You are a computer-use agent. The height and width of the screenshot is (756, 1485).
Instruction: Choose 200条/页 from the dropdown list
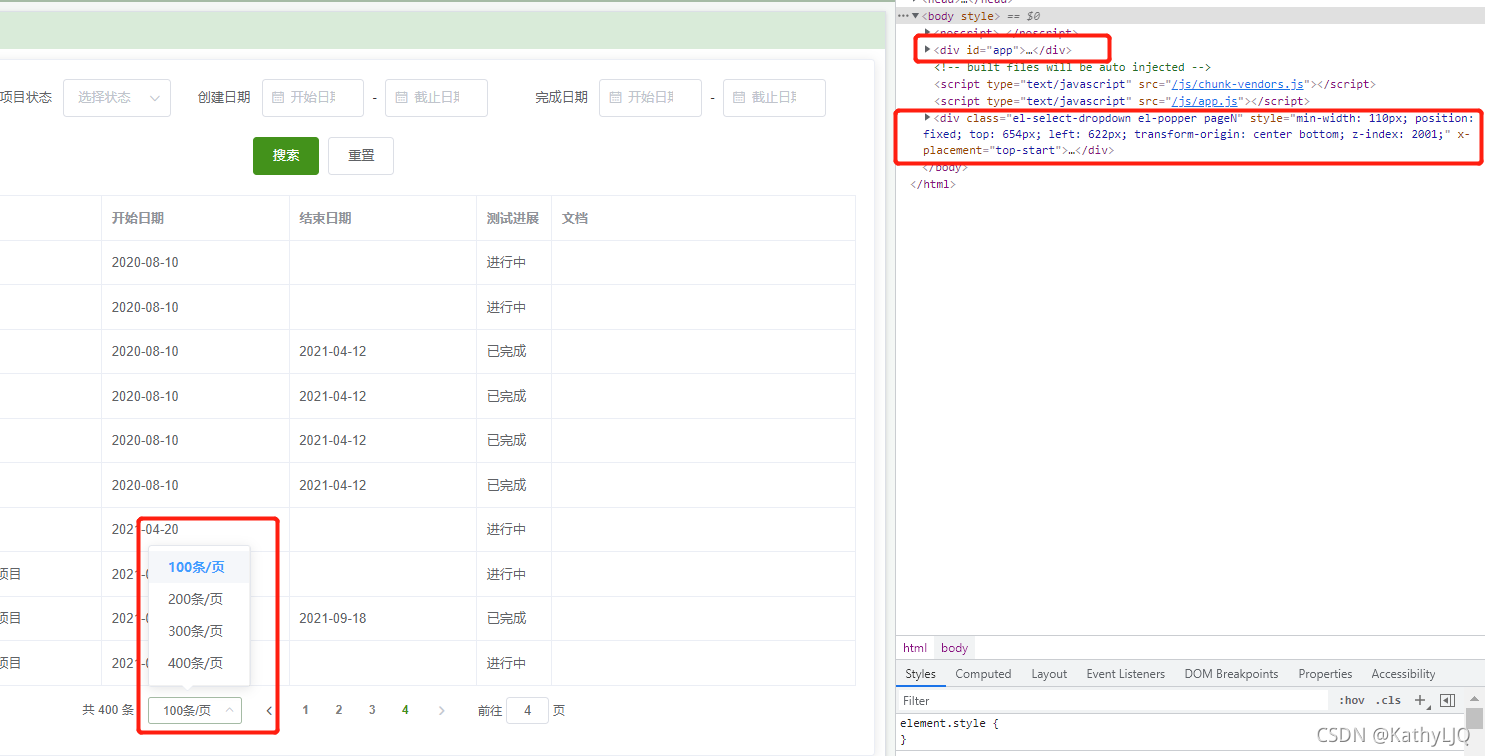pos(199,599)
